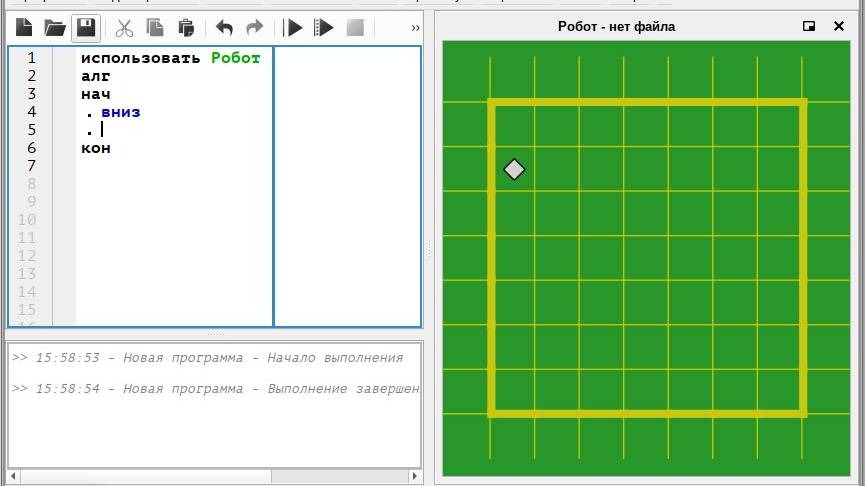Stop program execution
The height and width of the screenshot is (486, 865).
tap(355, 28)
